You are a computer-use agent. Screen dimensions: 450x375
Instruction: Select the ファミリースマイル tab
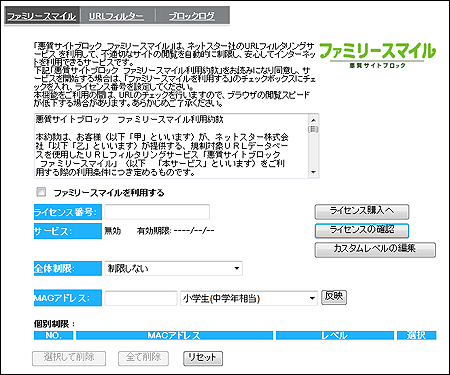(42, 16)
